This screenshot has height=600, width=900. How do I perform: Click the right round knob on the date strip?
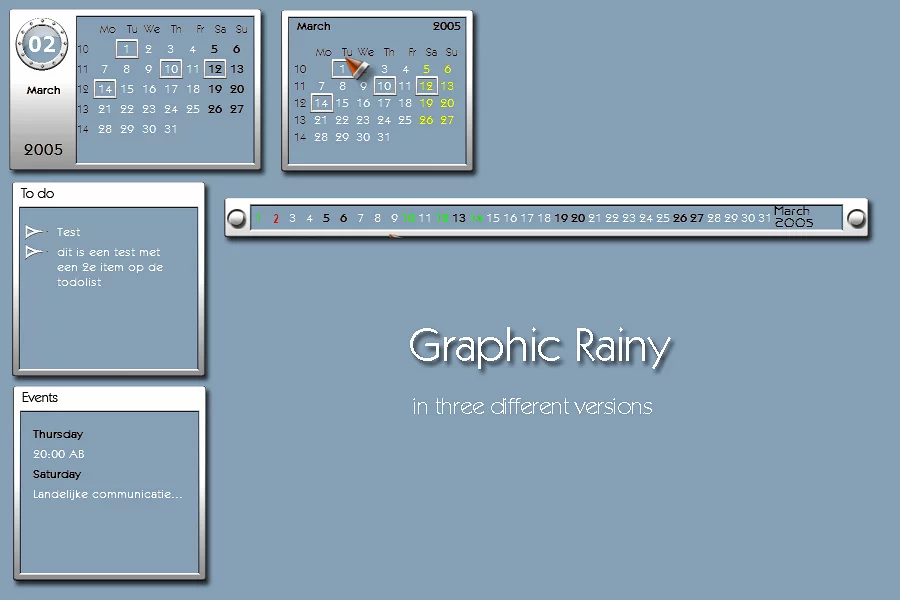pos(857,218)
